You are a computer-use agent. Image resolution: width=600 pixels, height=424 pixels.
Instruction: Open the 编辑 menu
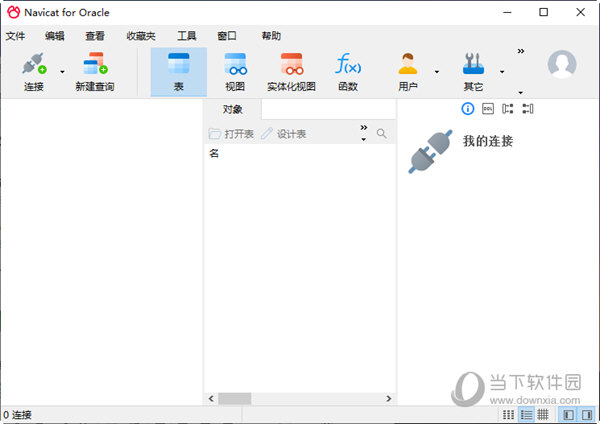(55, 36)
